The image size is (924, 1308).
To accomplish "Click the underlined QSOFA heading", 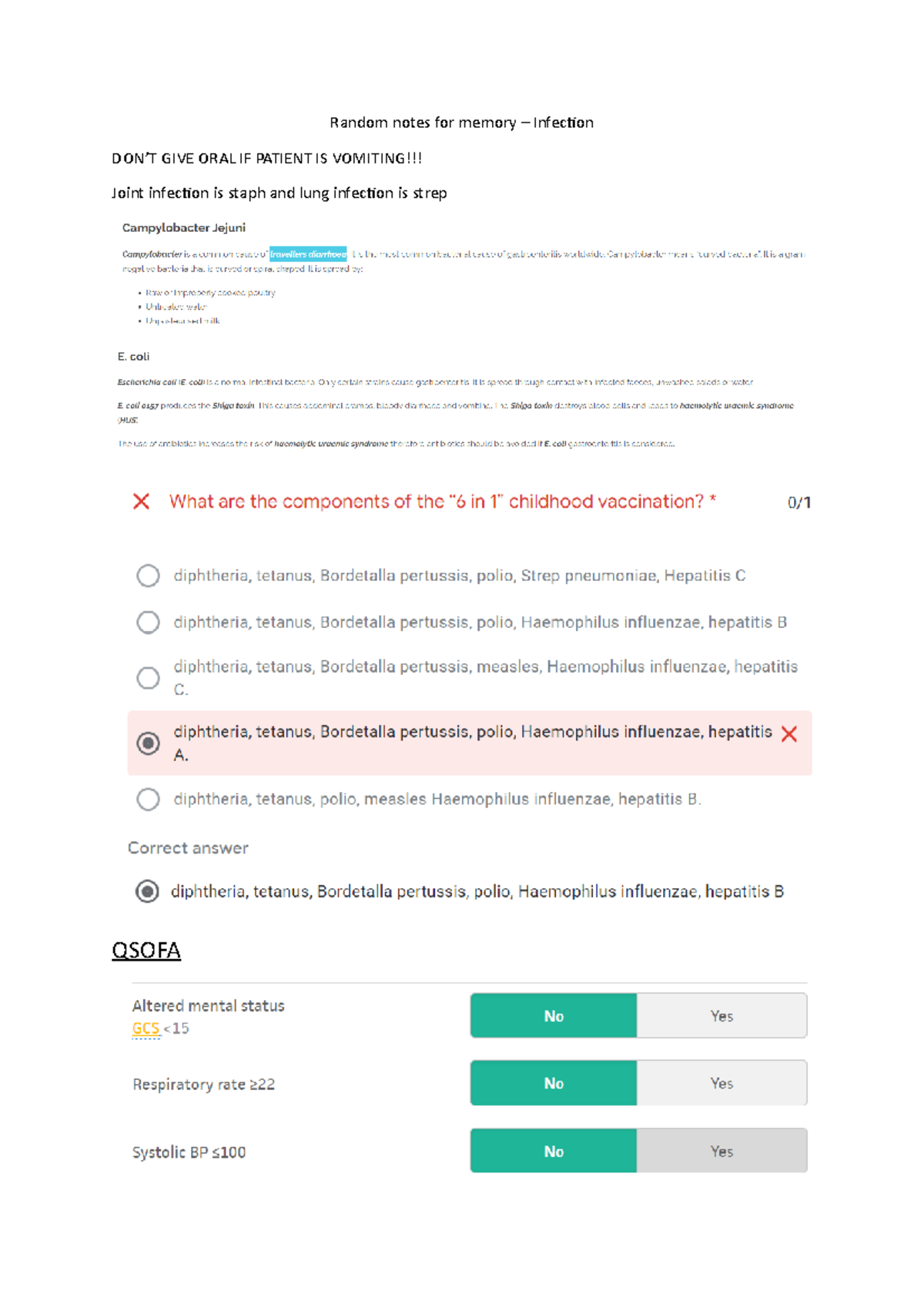I will [x=146, y=951].
